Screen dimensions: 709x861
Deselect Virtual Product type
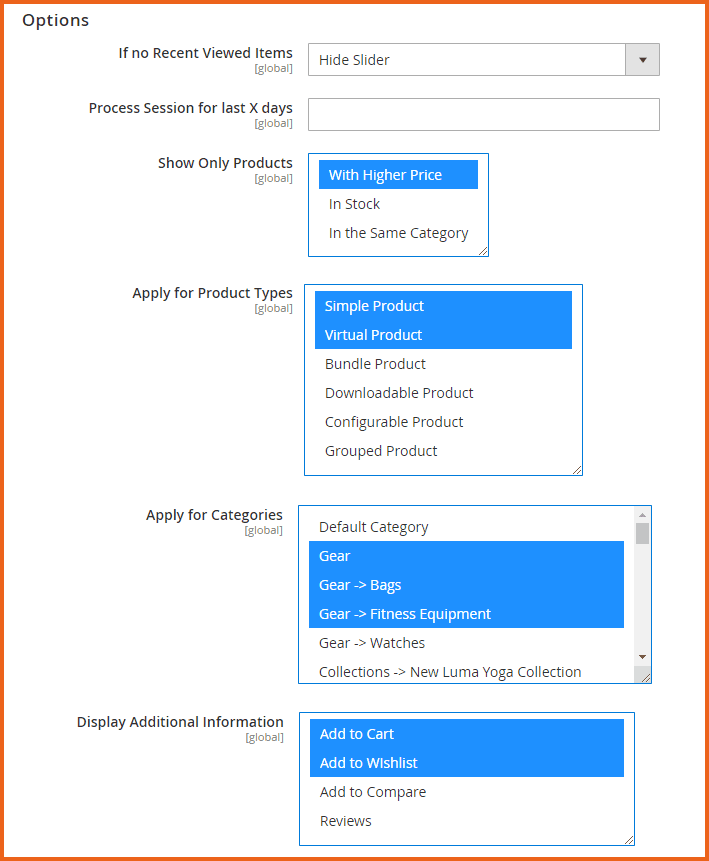tap(373, 335)
